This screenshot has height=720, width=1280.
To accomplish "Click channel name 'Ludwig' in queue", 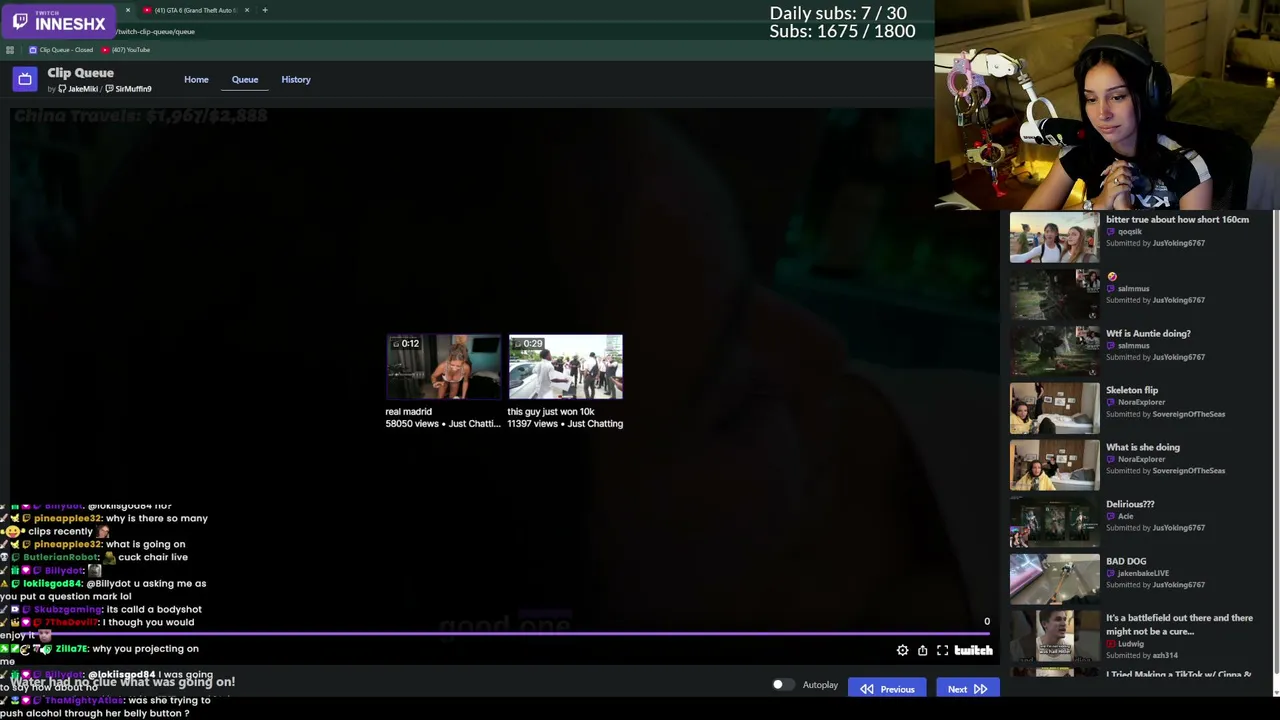I will [x=1131, y=644].
